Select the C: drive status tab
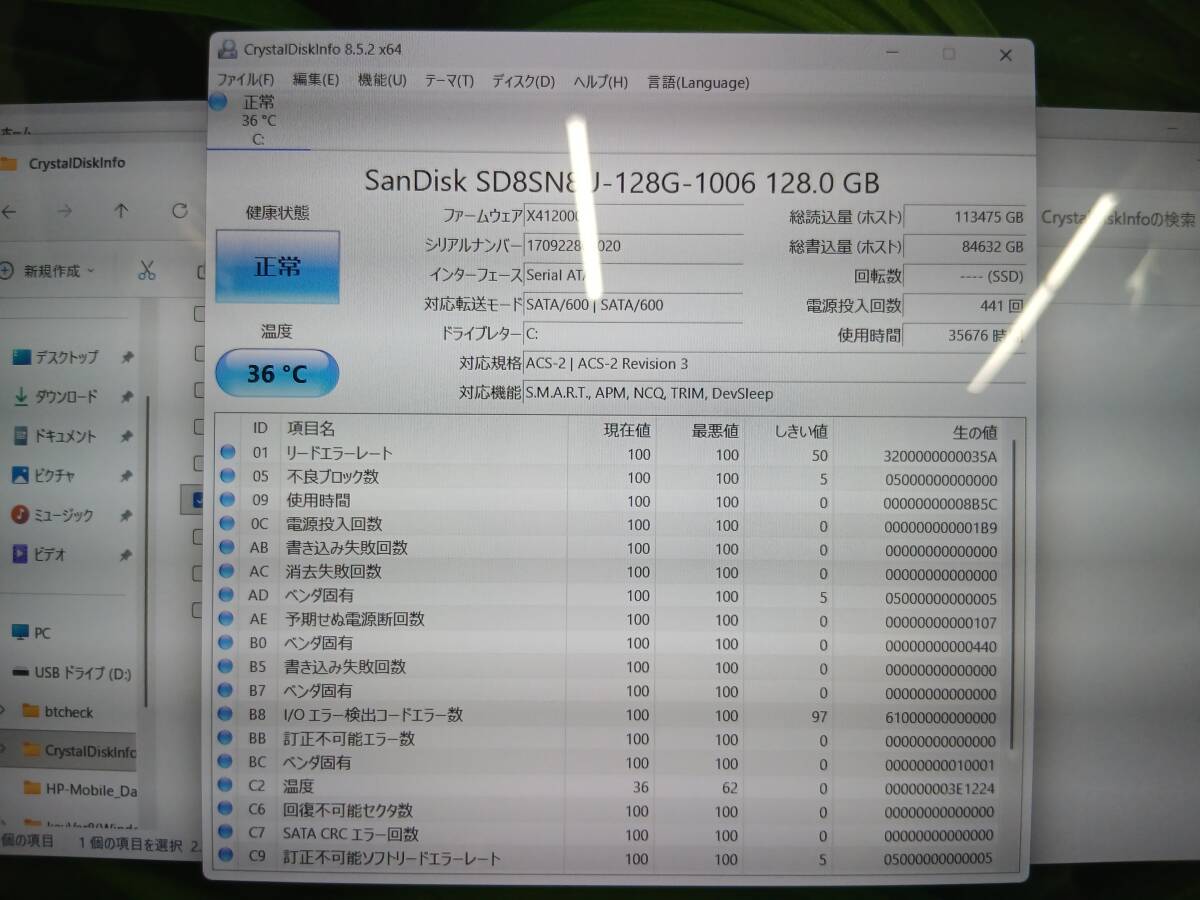 (x=258, y=120)
